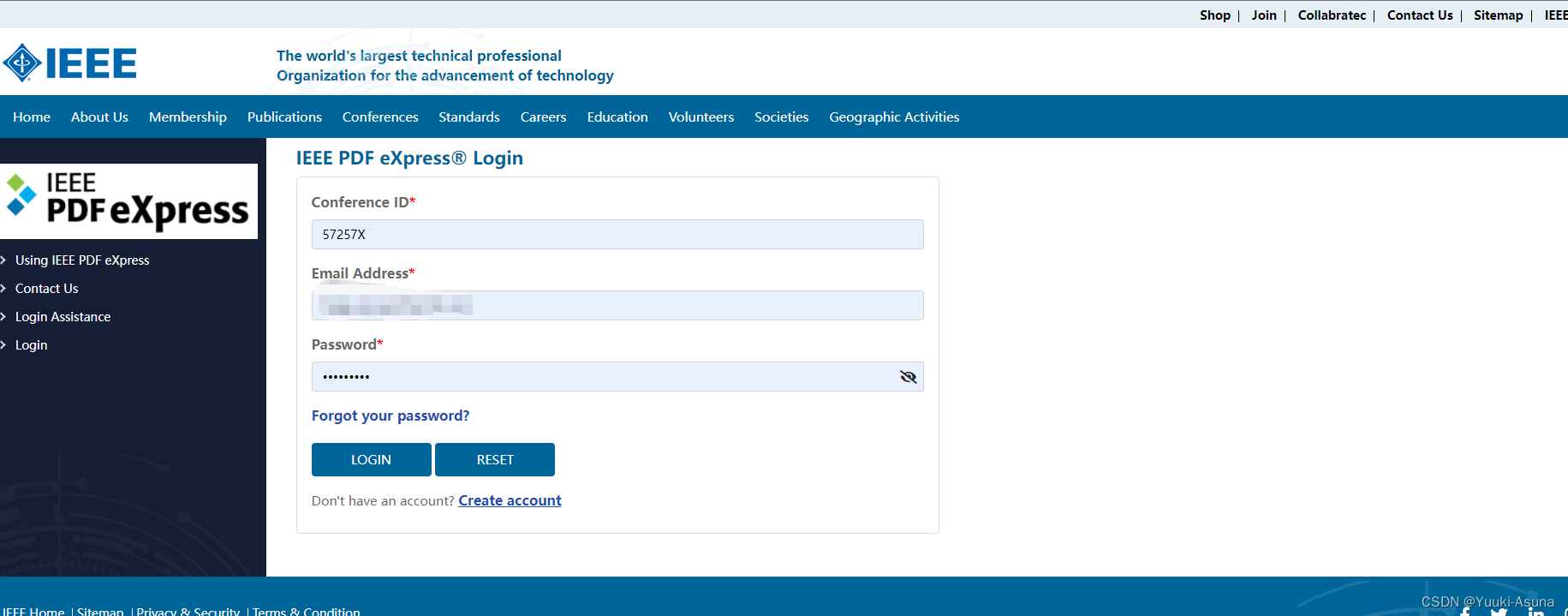This screenshot has height=616, width=1568.
Task: Click the RESET button
Action: [x=495, y=460]
